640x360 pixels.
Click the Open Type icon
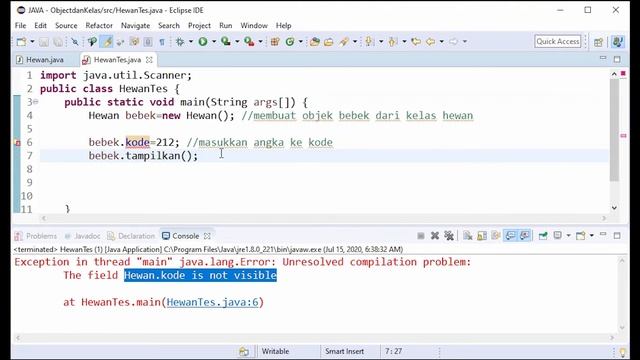[x=314, y=42]
